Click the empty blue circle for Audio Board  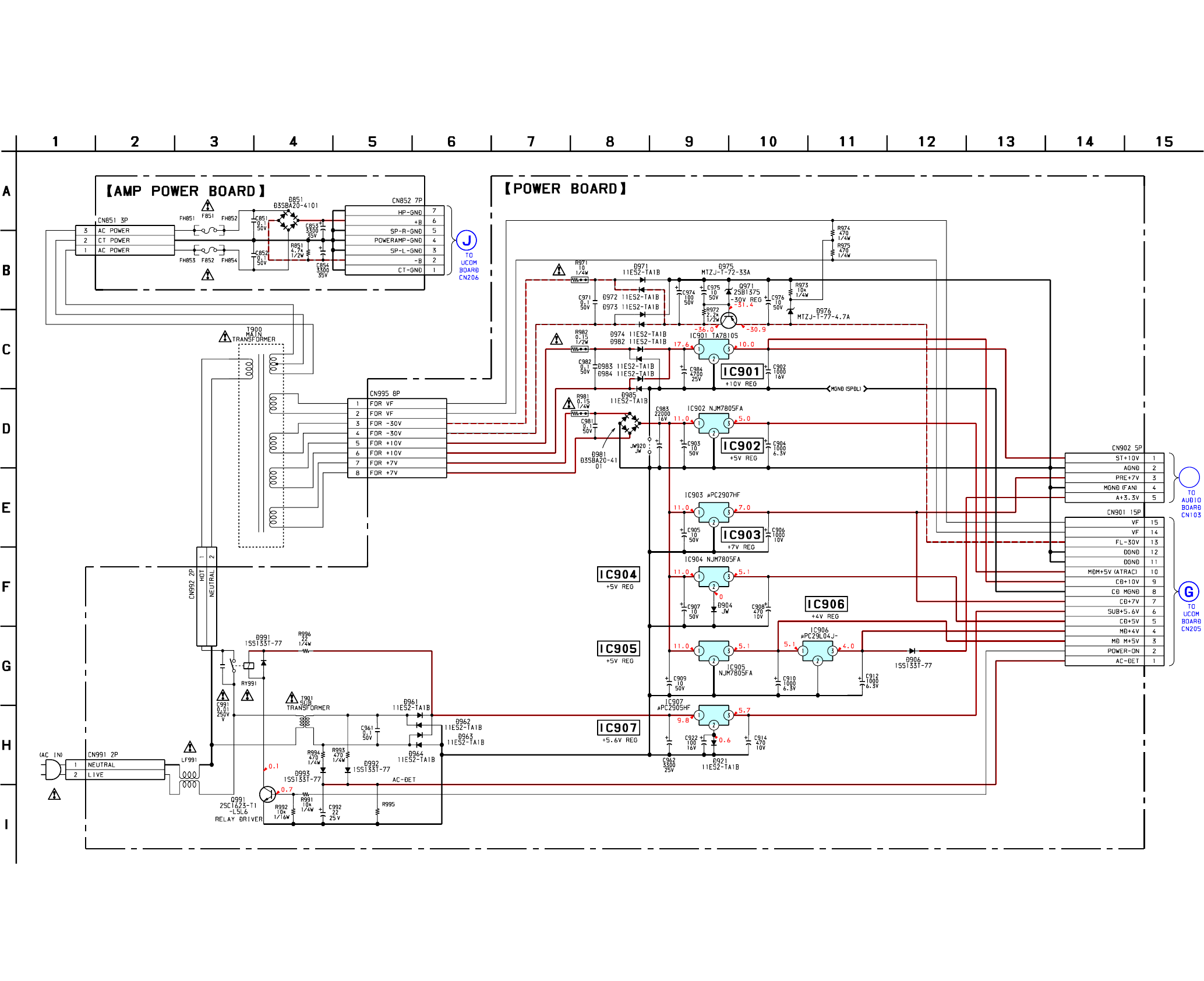pyautogui.click(x=1189, y=477)
